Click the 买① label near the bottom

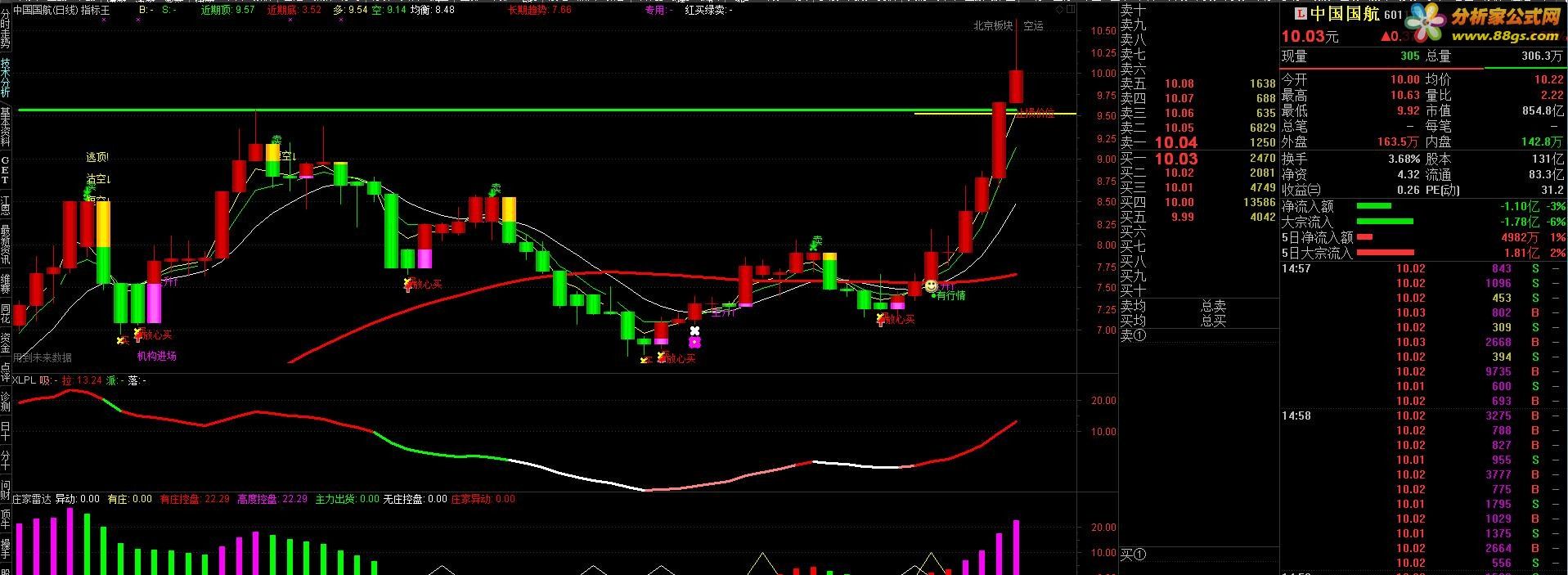coord(1133,555)
